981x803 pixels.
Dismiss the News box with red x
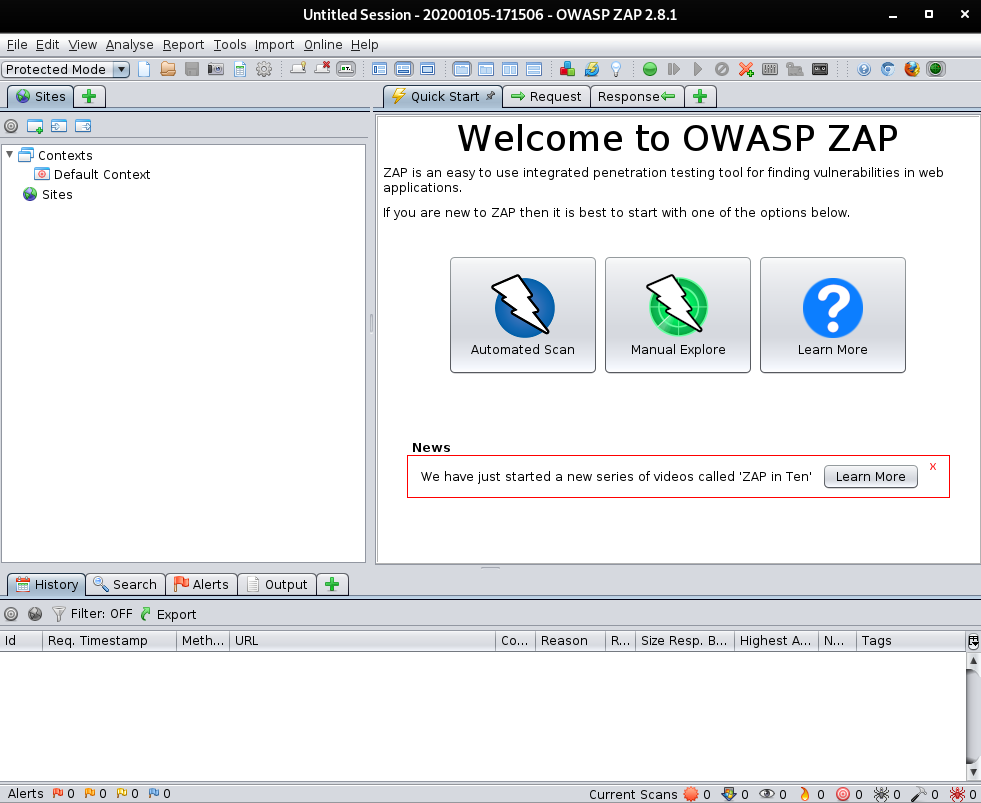tap(933, 466)
